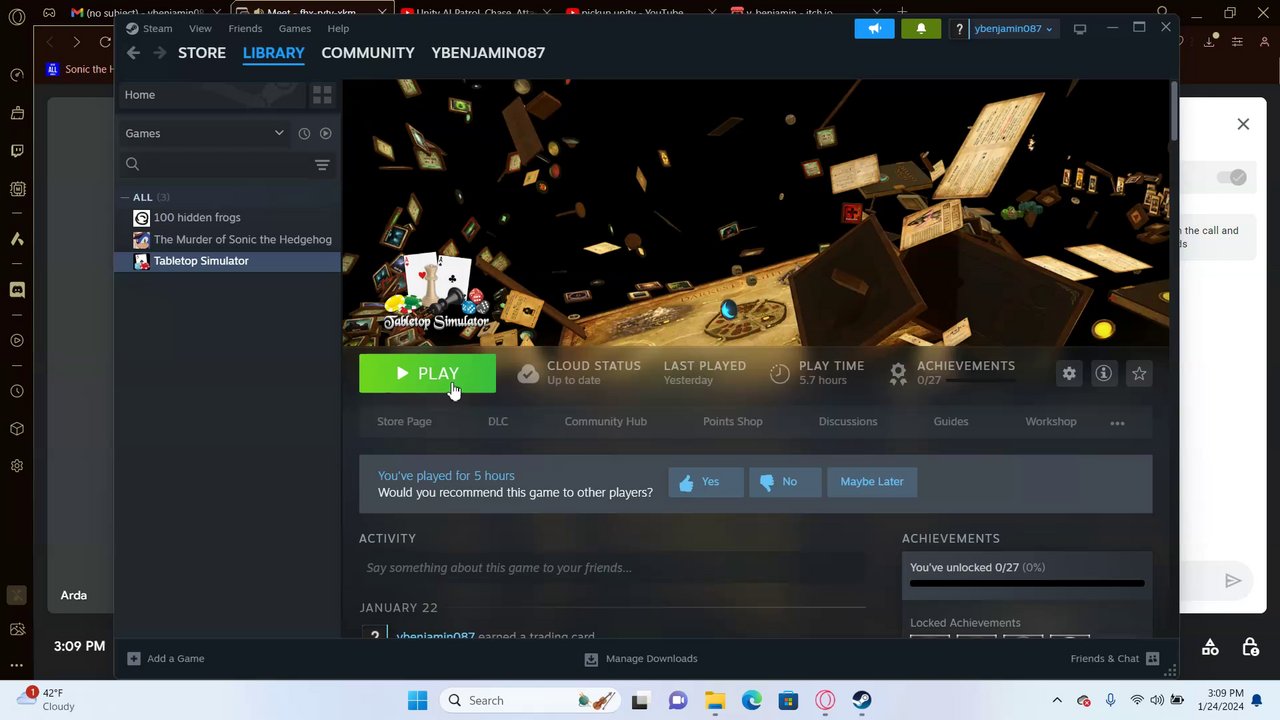Image resolution: width=1280 pixels, height=720 pixels.
Task: Open the DLC link
Action: 498,421
